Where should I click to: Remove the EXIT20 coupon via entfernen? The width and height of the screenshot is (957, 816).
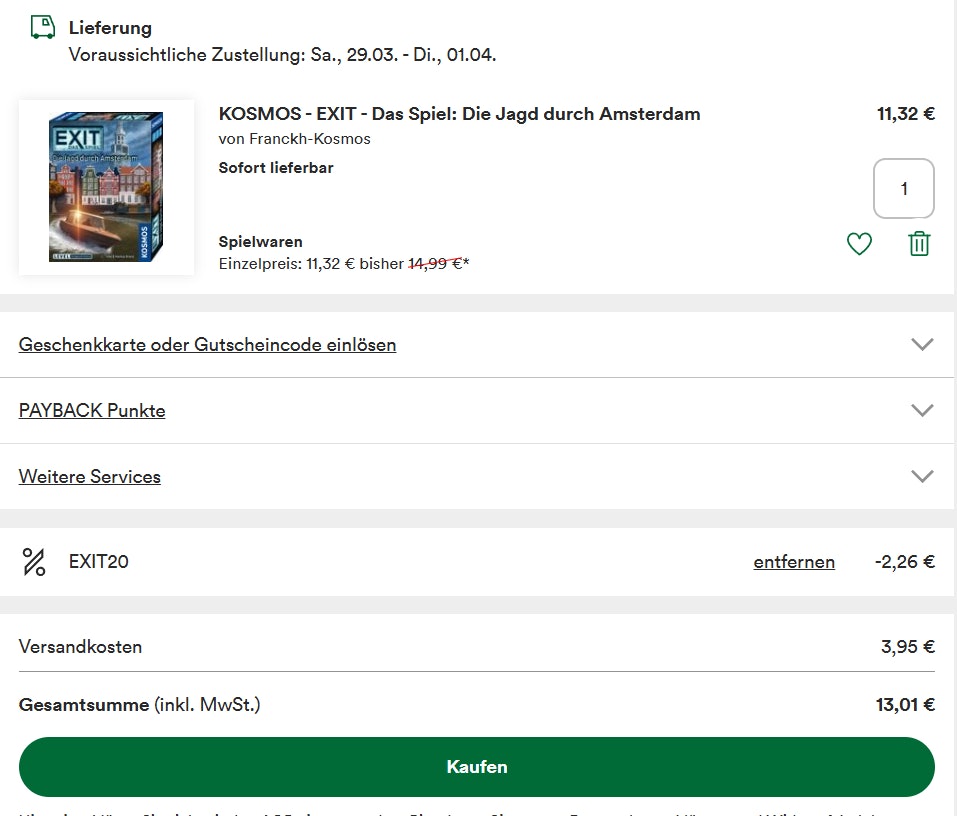pos(793,562)
